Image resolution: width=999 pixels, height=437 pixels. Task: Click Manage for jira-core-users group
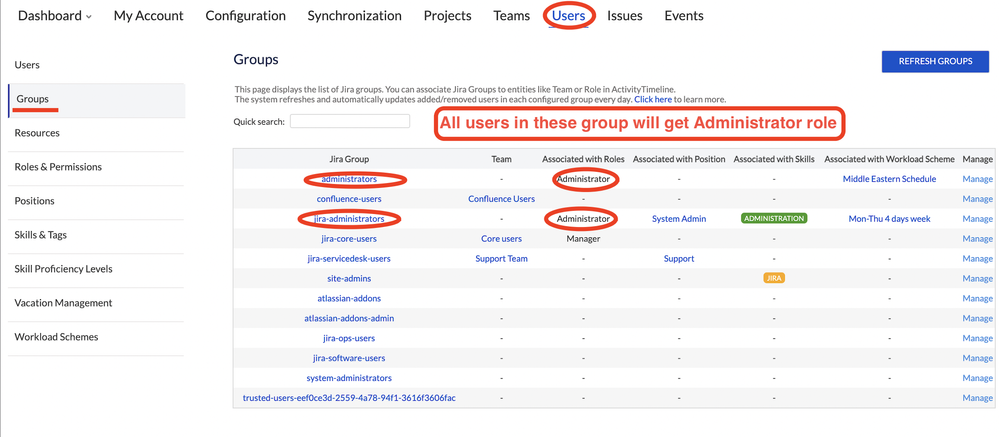click(977, 239)
